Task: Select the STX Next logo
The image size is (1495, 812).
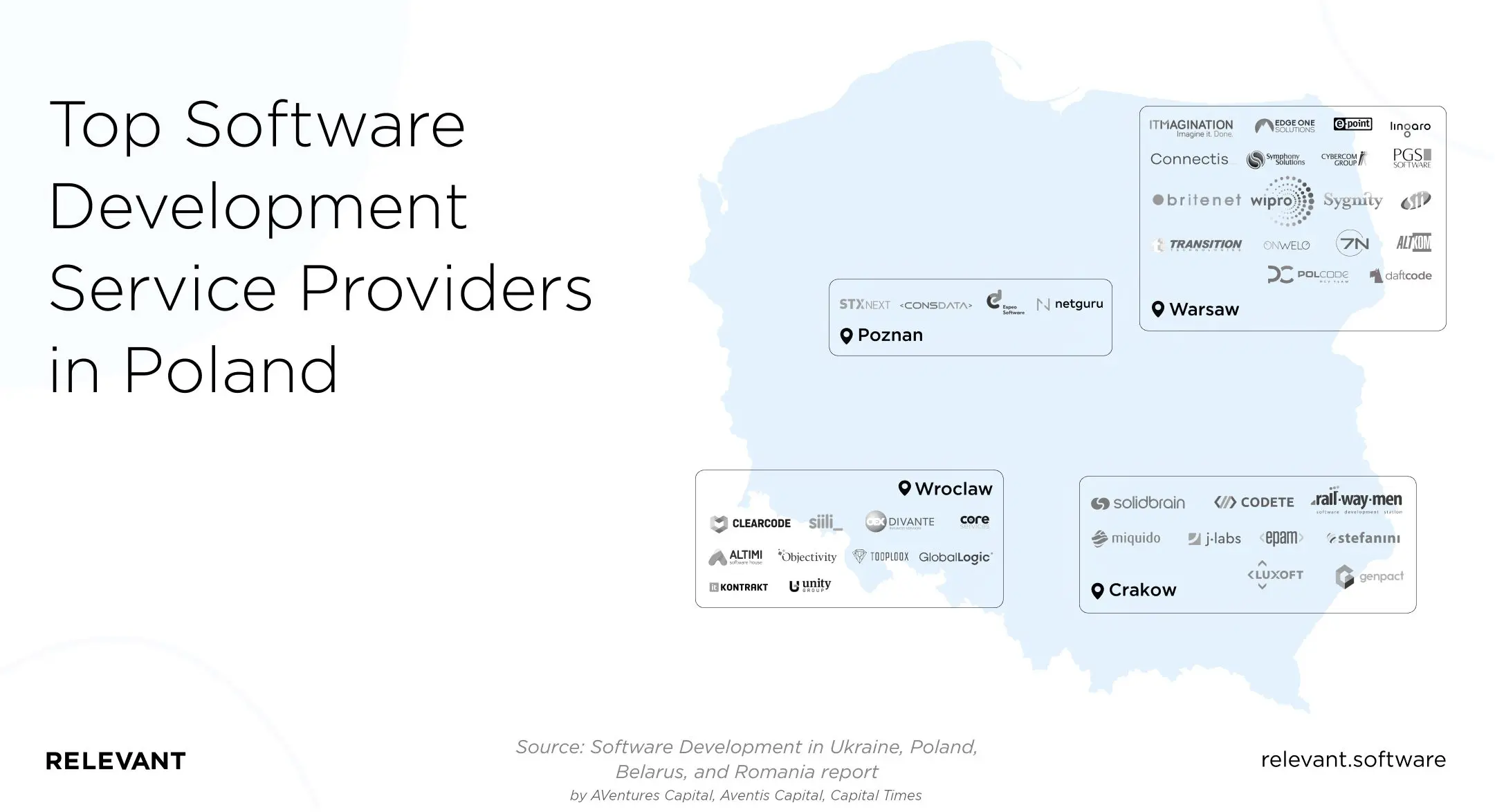Action: click(x=865, y=302)
